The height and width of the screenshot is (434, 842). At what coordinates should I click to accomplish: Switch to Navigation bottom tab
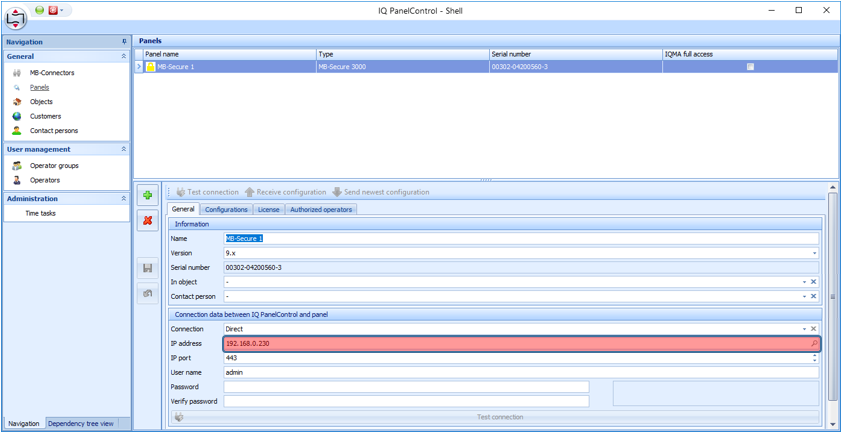[24, 423]
